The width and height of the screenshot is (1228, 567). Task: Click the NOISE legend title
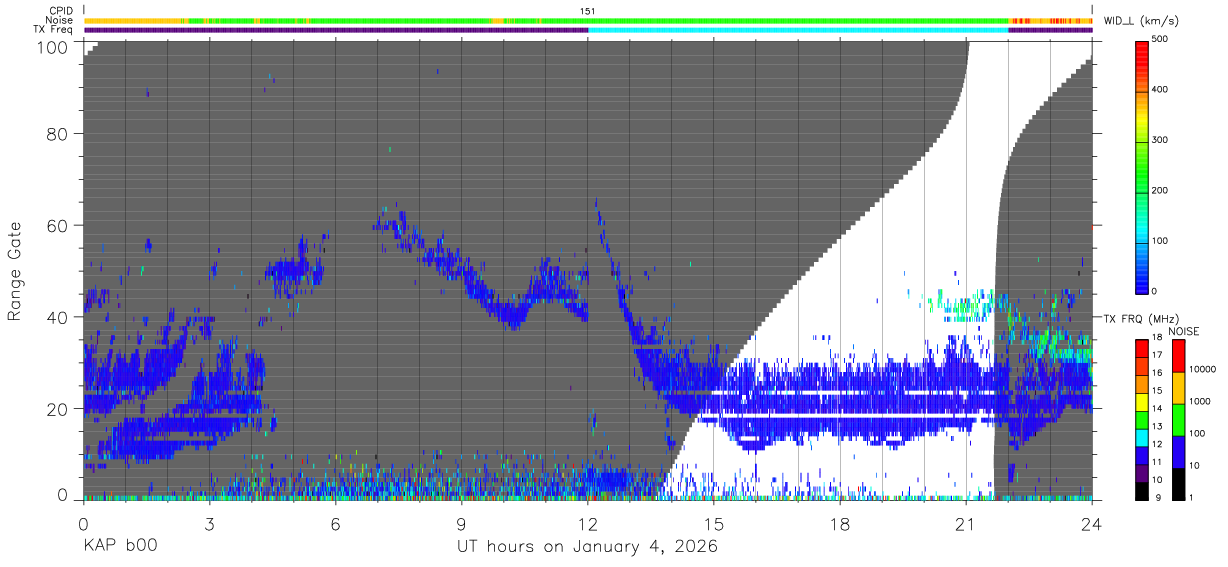(1184, 331)
